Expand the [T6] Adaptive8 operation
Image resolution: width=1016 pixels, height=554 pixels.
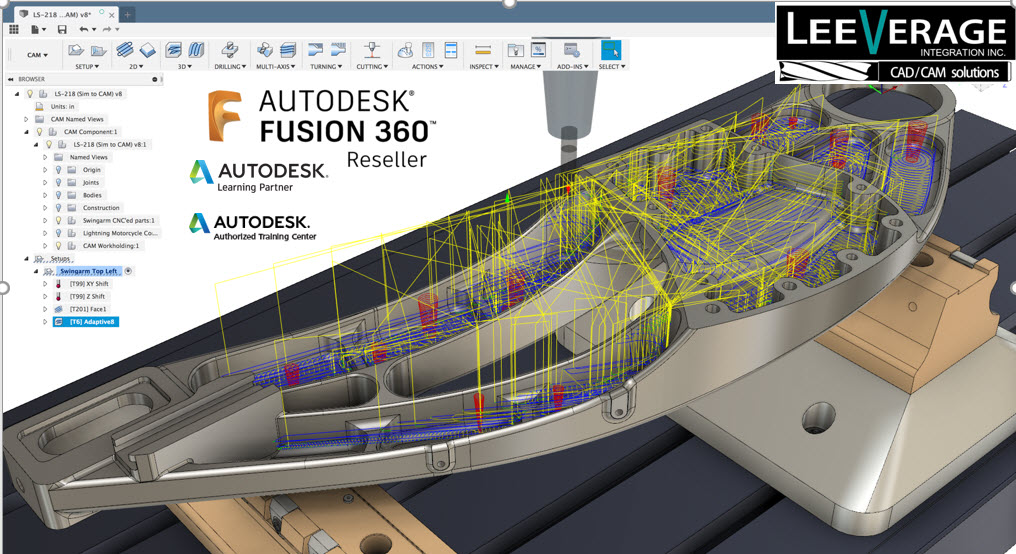pyautogui.click(x=45, y=321)
